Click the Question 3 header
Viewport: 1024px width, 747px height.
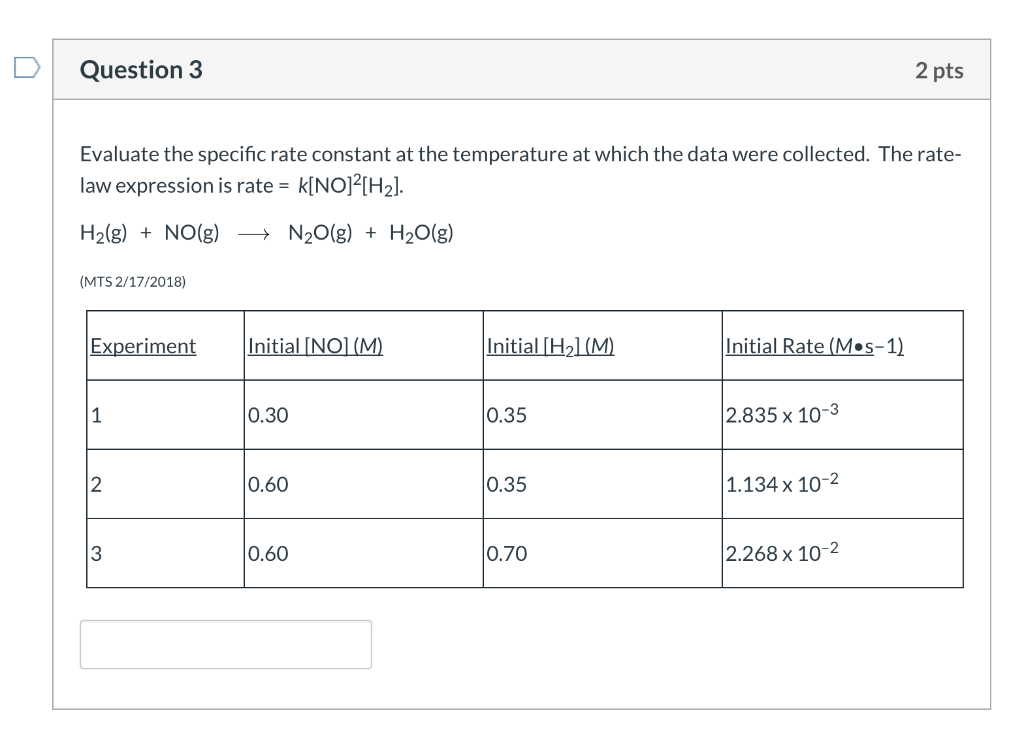pyautogui.click(x=140, y=70)
